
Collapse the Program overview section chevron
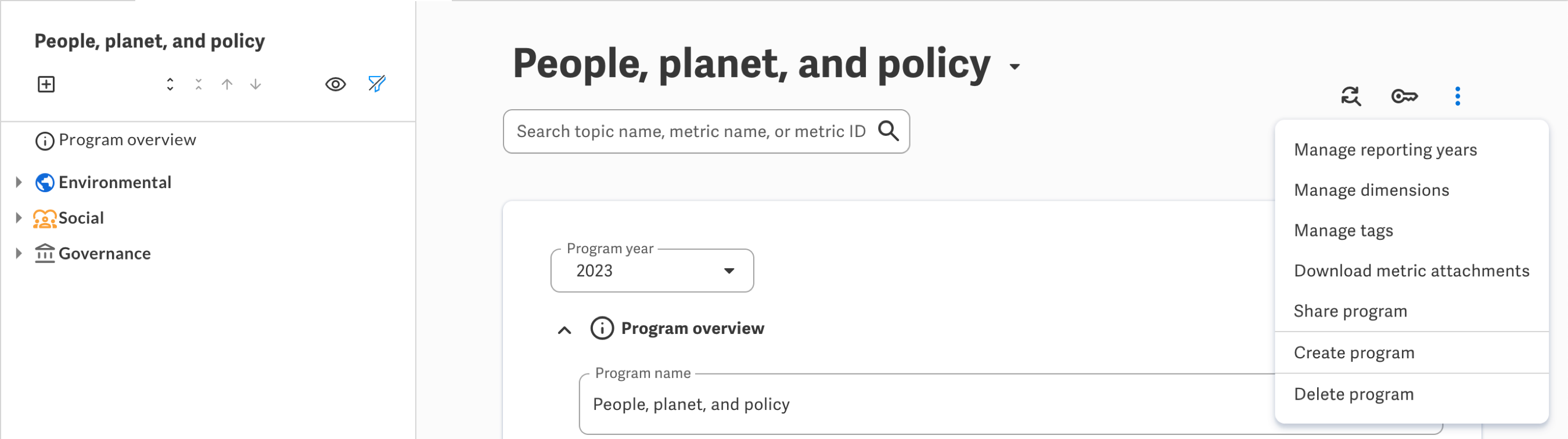coord(565,329)
